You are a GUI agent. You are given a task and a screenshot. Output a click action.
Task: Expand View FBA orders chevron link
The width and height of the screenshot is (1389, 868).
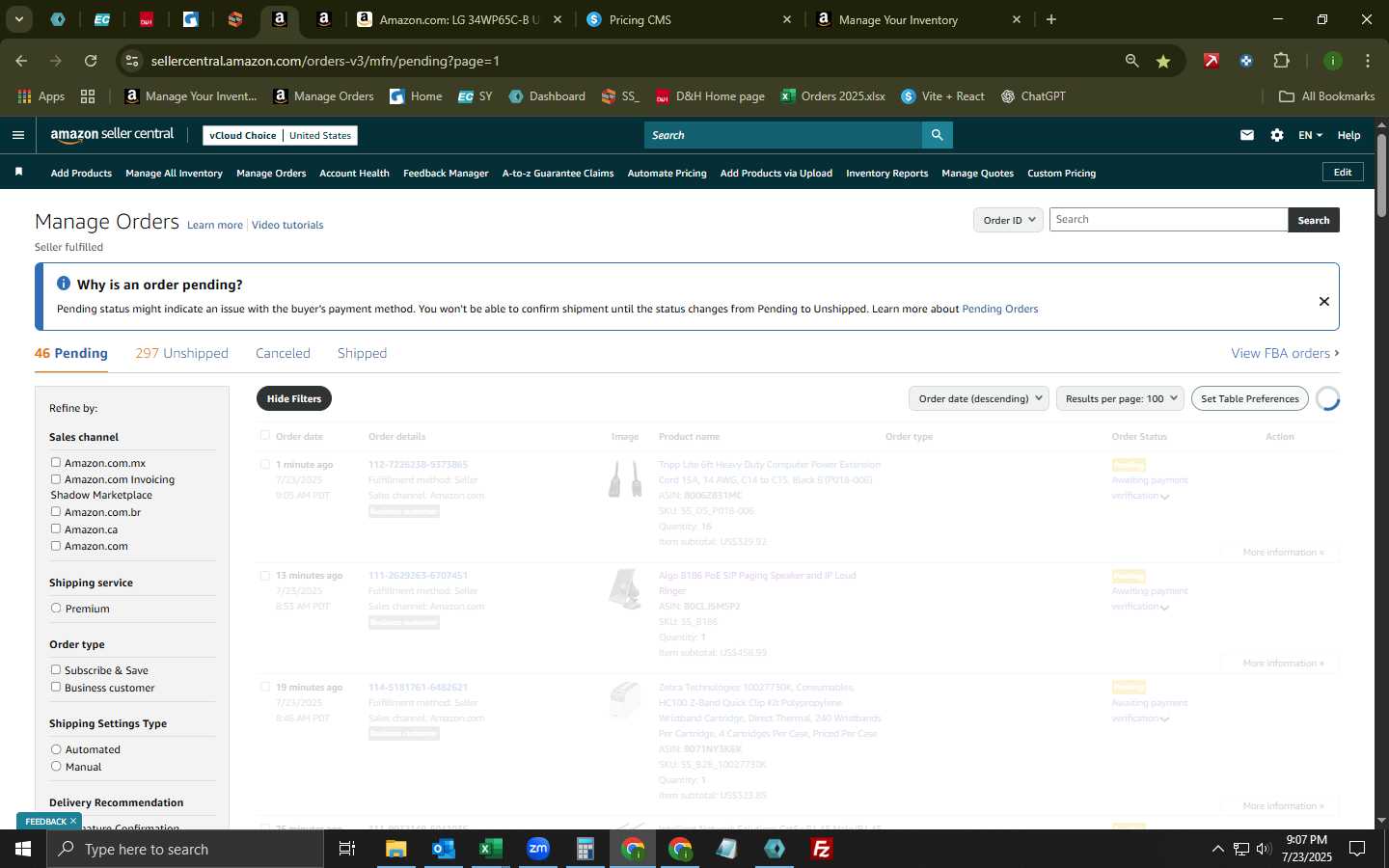coord(1285,353)
